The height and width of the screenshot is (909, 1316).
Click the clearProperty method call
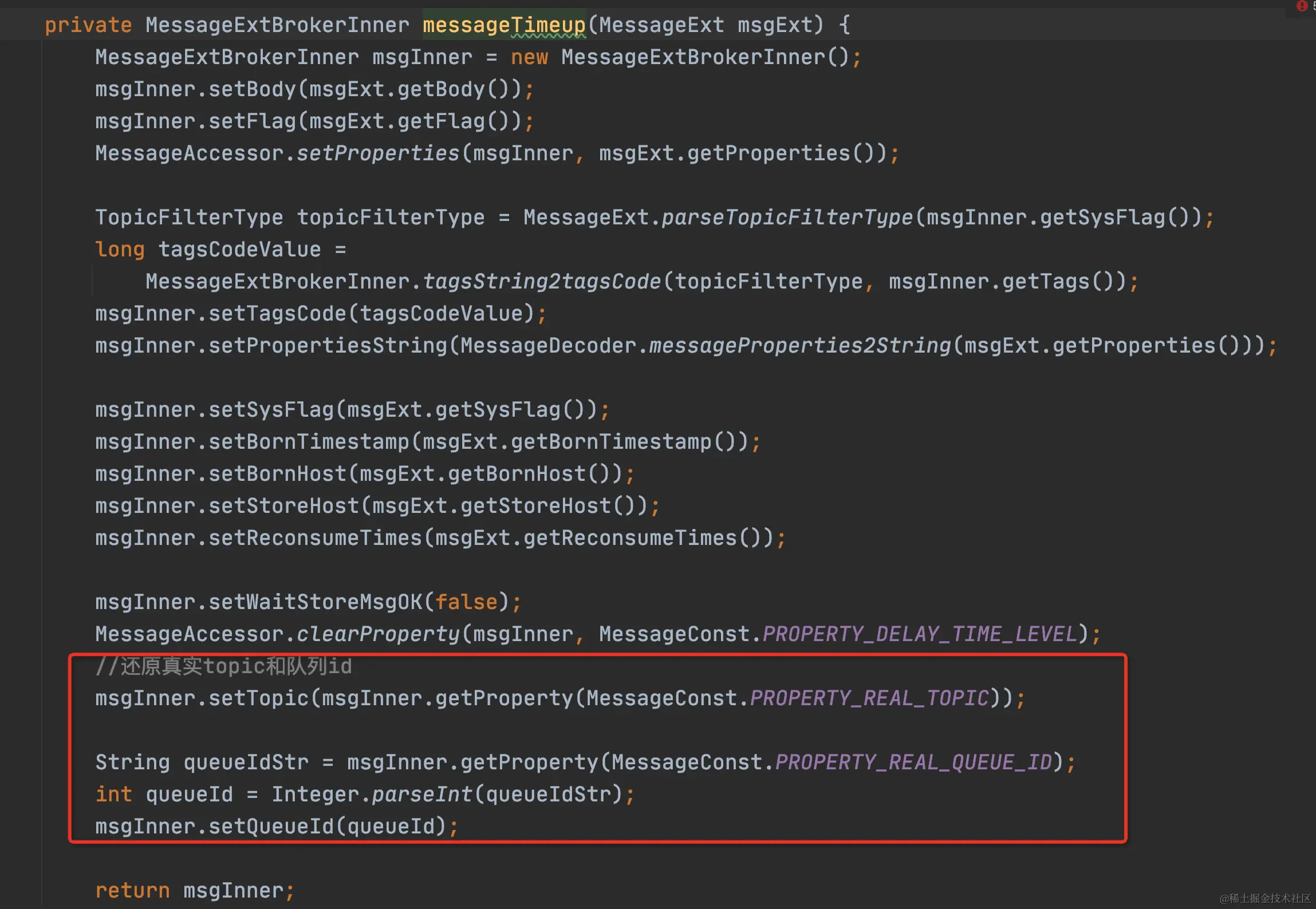(x=377, y=634)
